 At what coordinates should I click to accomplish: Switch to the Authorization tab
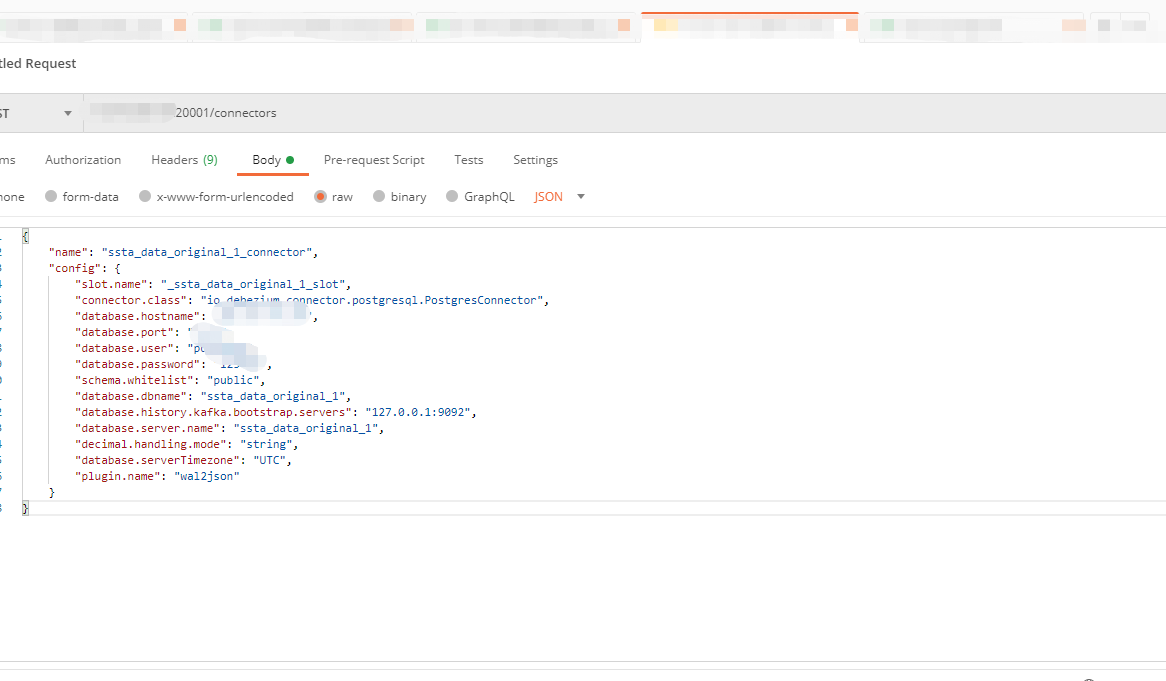(83, 160)
